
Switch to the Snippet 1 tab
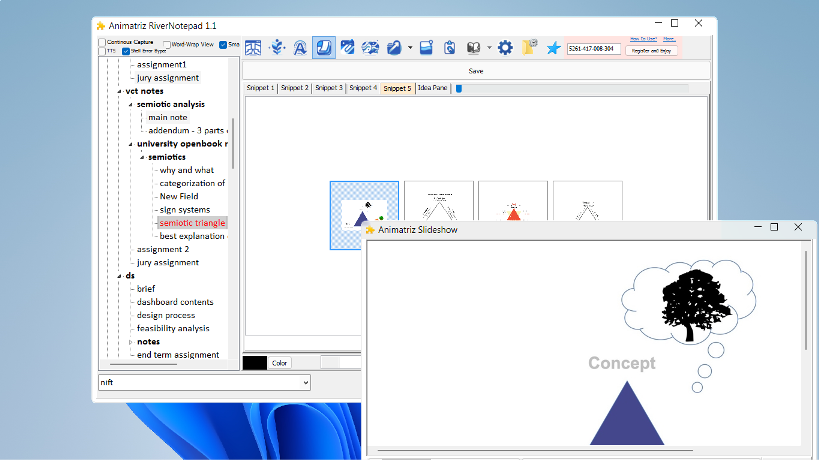coord(260,88)
